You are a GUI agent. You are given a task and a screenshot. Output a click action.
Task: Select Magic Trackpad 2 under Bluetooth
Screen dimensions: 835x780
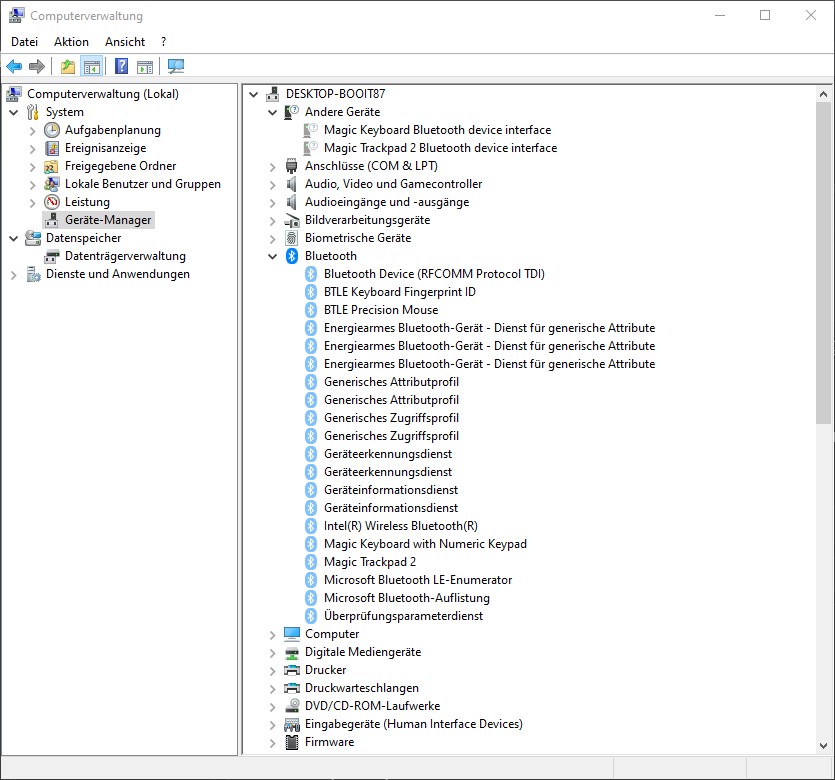(370, 562)
